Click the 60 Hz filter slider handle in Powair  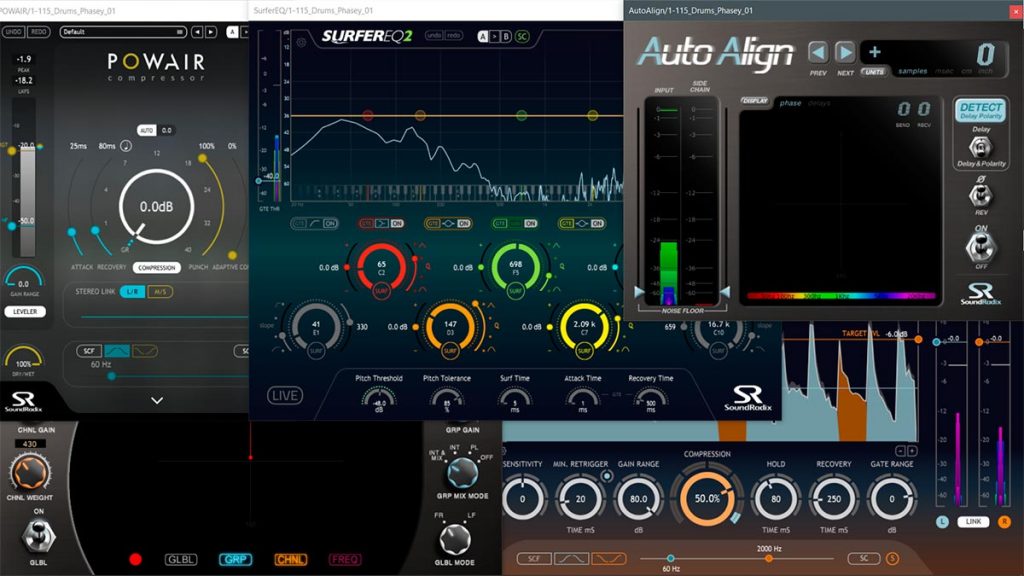(x=112, y=376)
